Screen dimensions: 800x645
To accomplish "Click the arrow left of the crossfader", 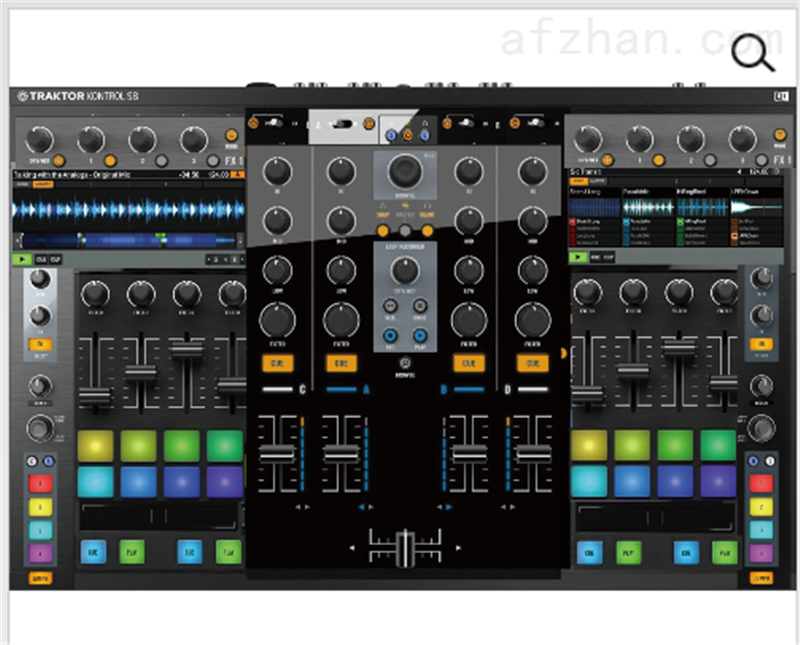I will point(352,548).
